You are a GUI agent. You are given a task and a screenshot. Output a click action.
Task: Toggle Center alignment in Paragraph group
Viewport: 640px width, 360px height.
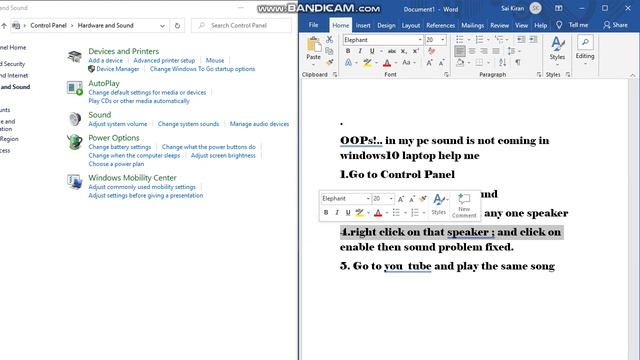472,51
